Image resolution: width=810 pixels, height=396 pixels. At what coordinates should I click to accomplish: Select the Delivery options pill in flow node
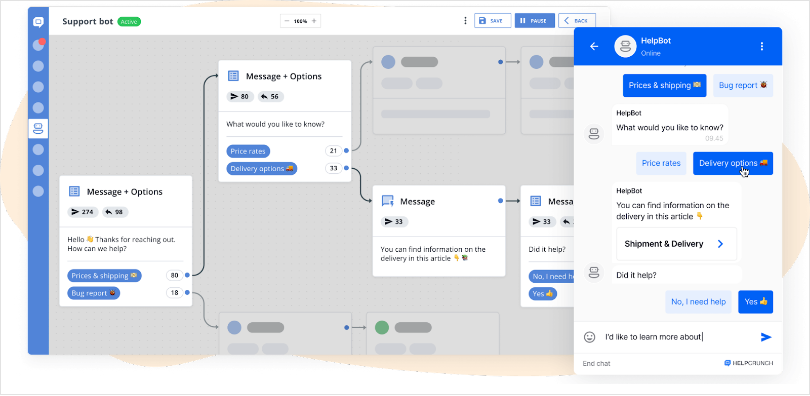pyautogui.click(x=262, y=168)
